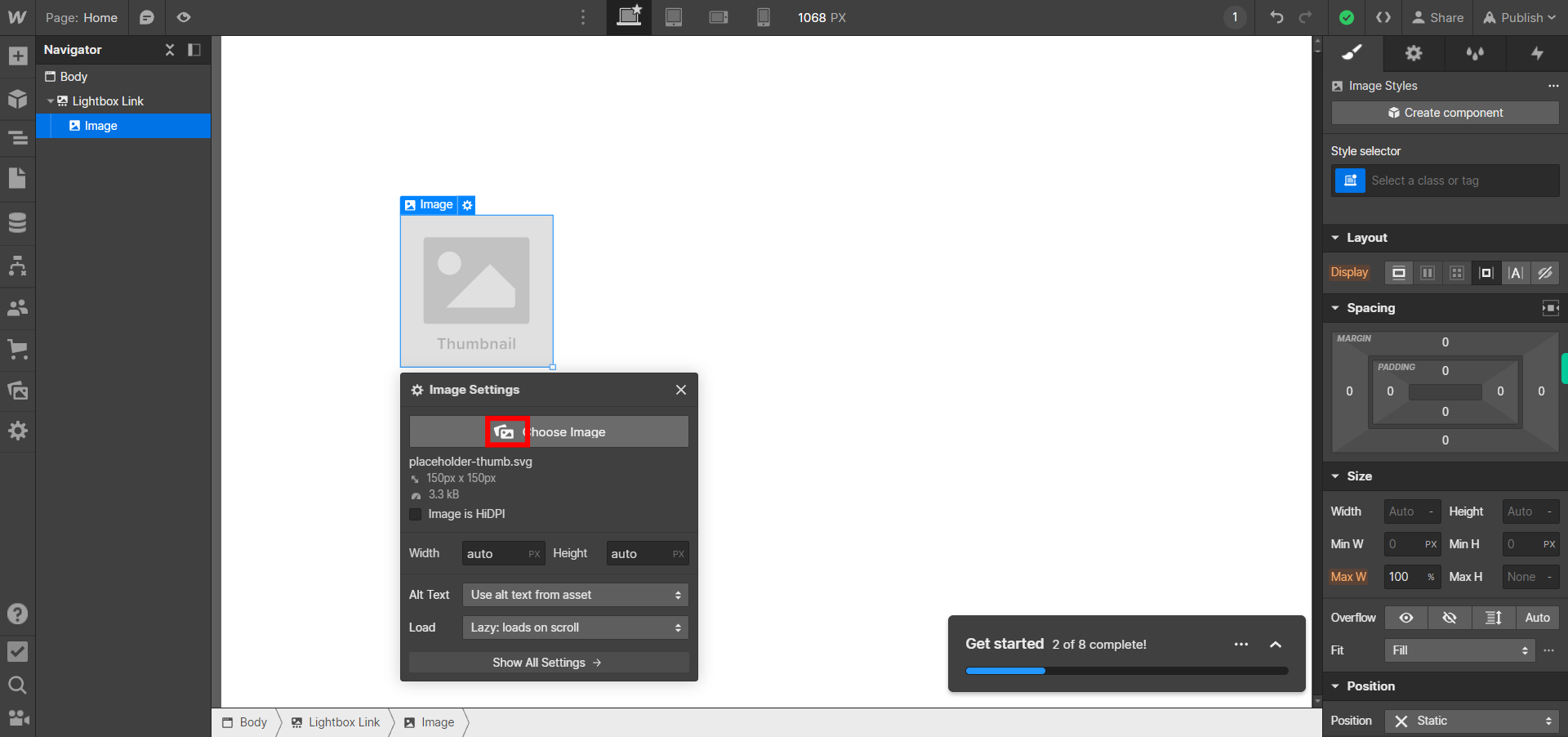This screenshot has height=737, width=1568.
Task: Open the Fit dropdown
Action: pyautogui.click(x=1460, y=650)
